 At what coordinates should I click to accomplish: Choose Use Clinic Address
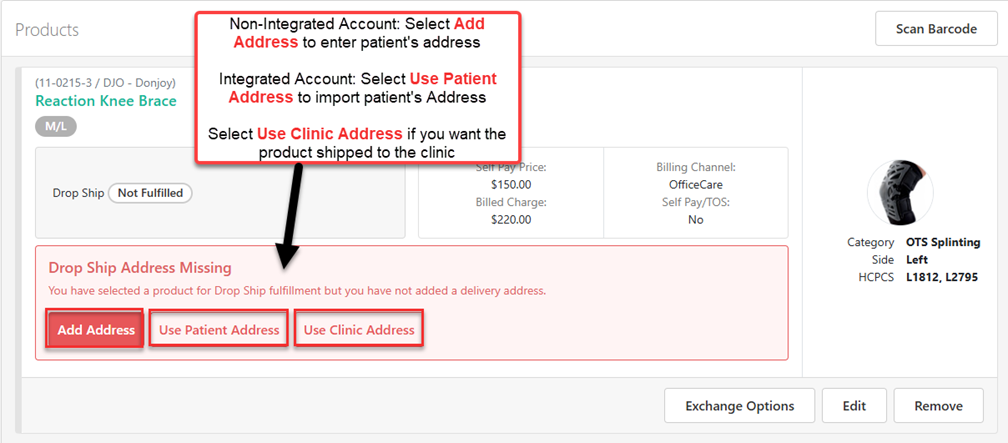click(x=359, y=330)
